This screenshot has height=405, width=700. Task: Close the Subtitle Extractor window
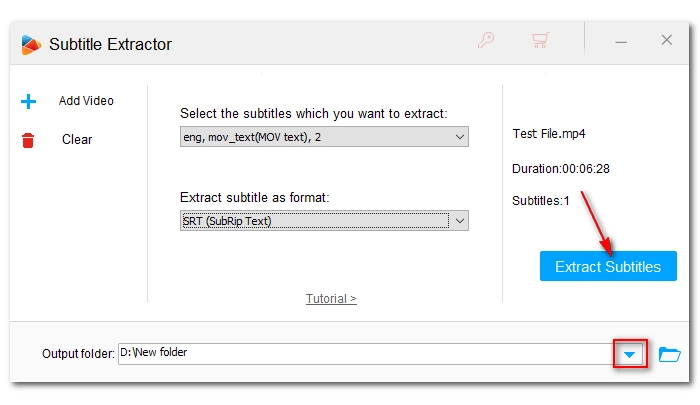click(x=667, y=40)
